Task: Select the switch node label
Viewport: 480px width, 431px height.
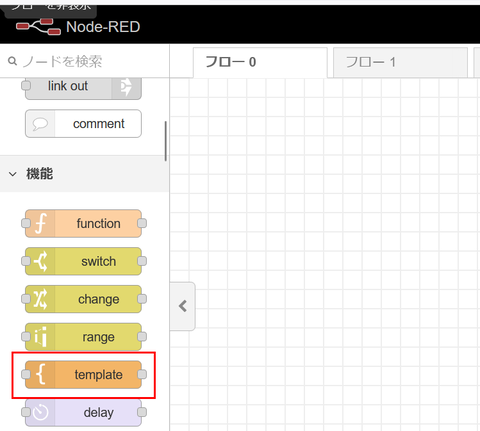Action: (x=99, y=261)
